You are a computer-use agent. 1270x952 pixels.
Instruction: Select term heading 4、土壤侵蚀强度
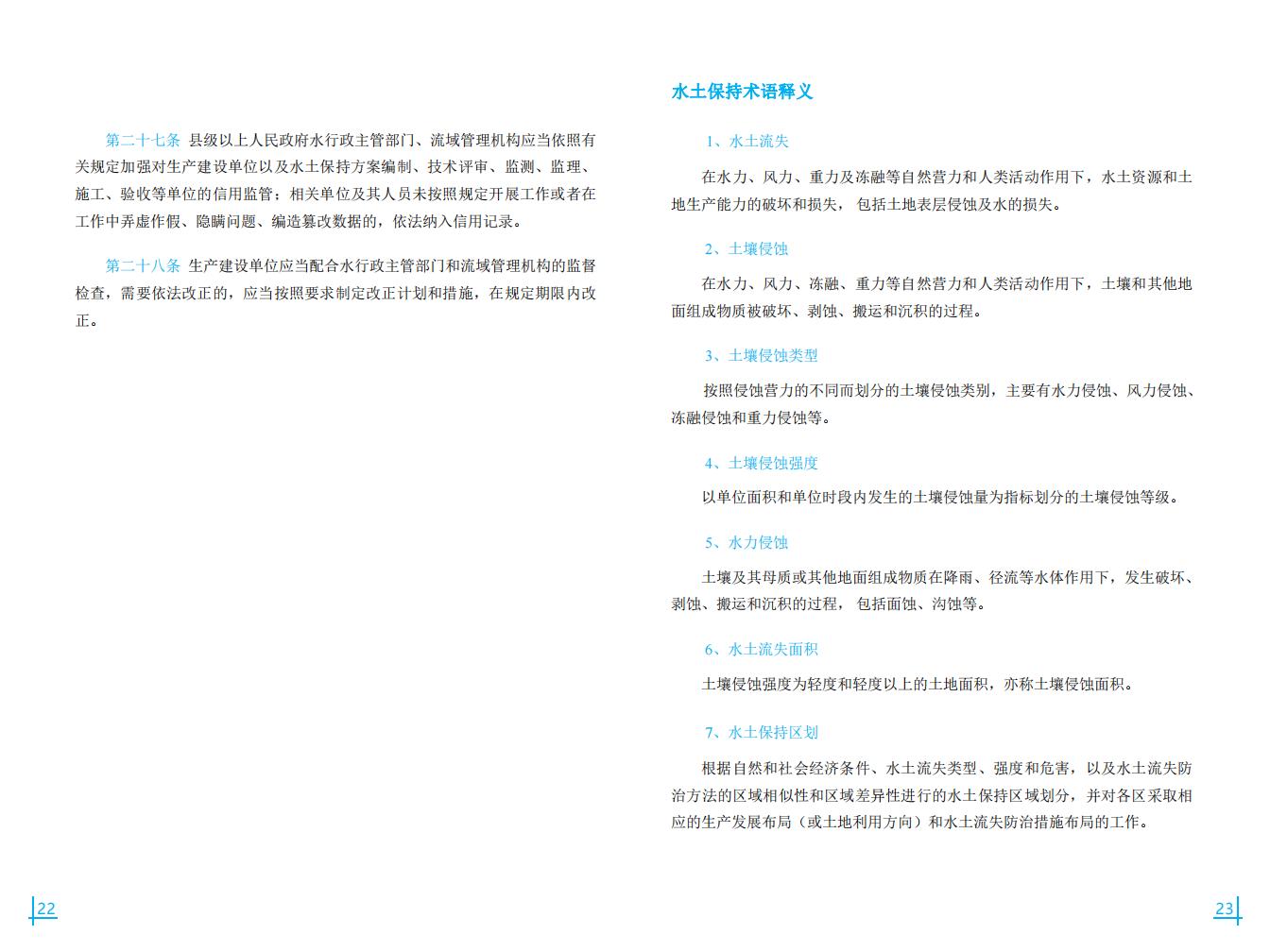click(x=761, y=464)
